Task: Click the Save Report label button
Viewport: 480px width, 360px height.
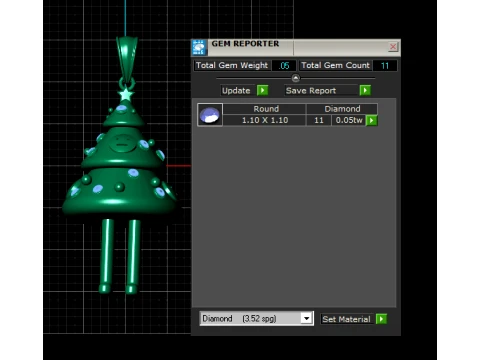Action: 321,91
